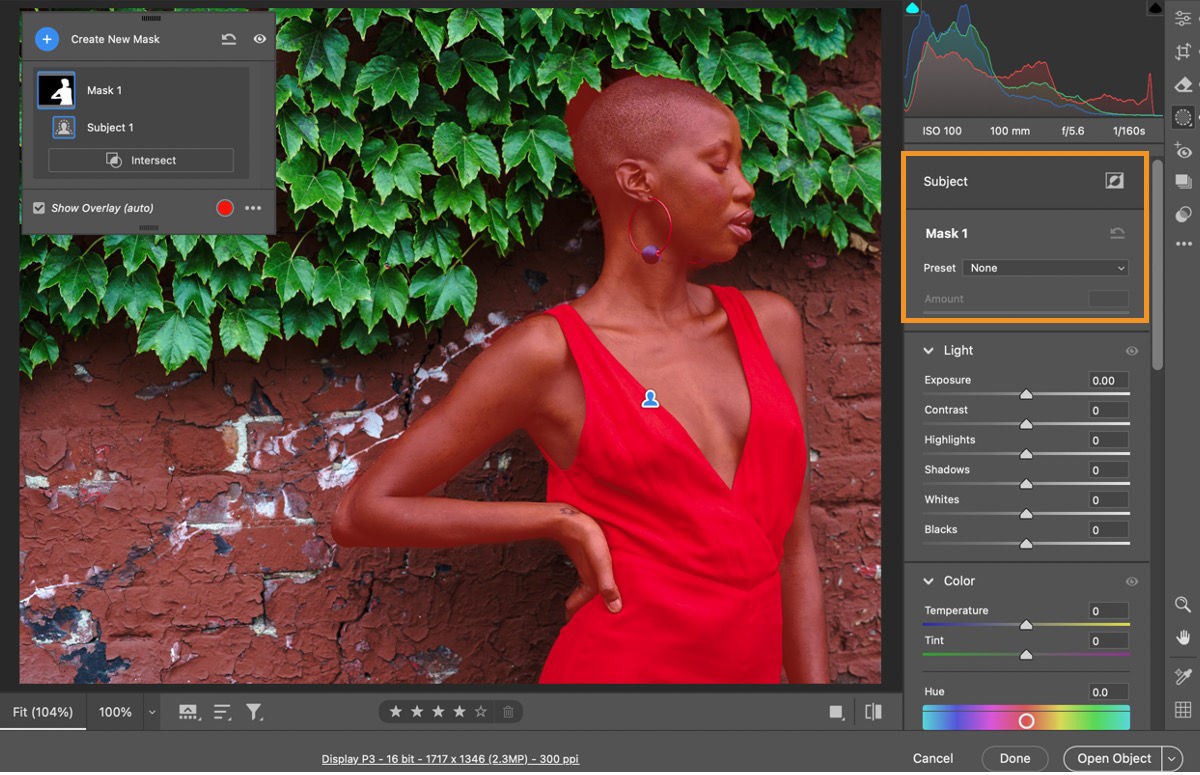
Task: Open the Healing tool
Action: tap(1183, 85)
